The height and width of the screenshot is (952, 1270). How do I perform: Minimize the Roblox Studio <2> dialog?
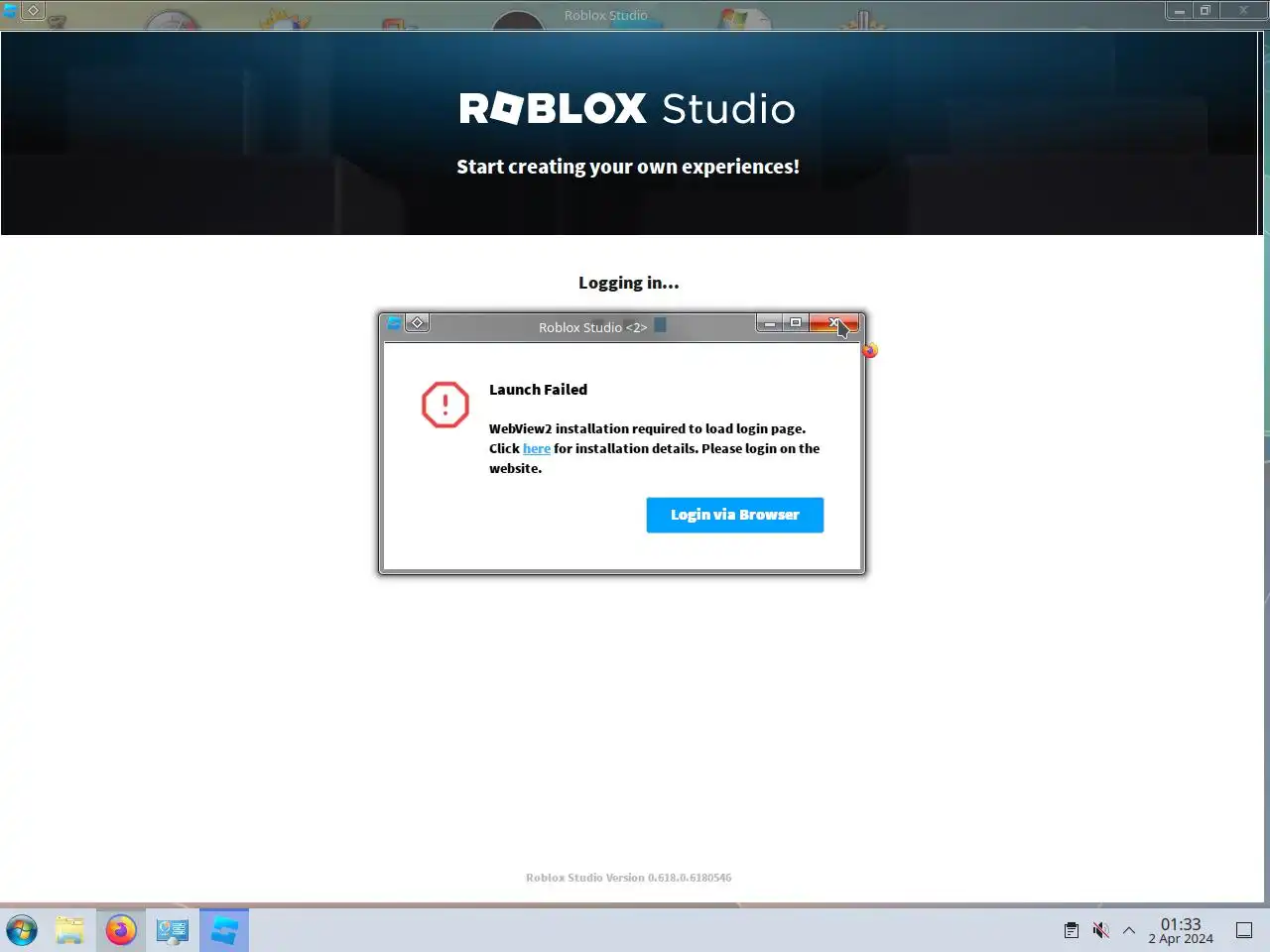coord(770,323)
